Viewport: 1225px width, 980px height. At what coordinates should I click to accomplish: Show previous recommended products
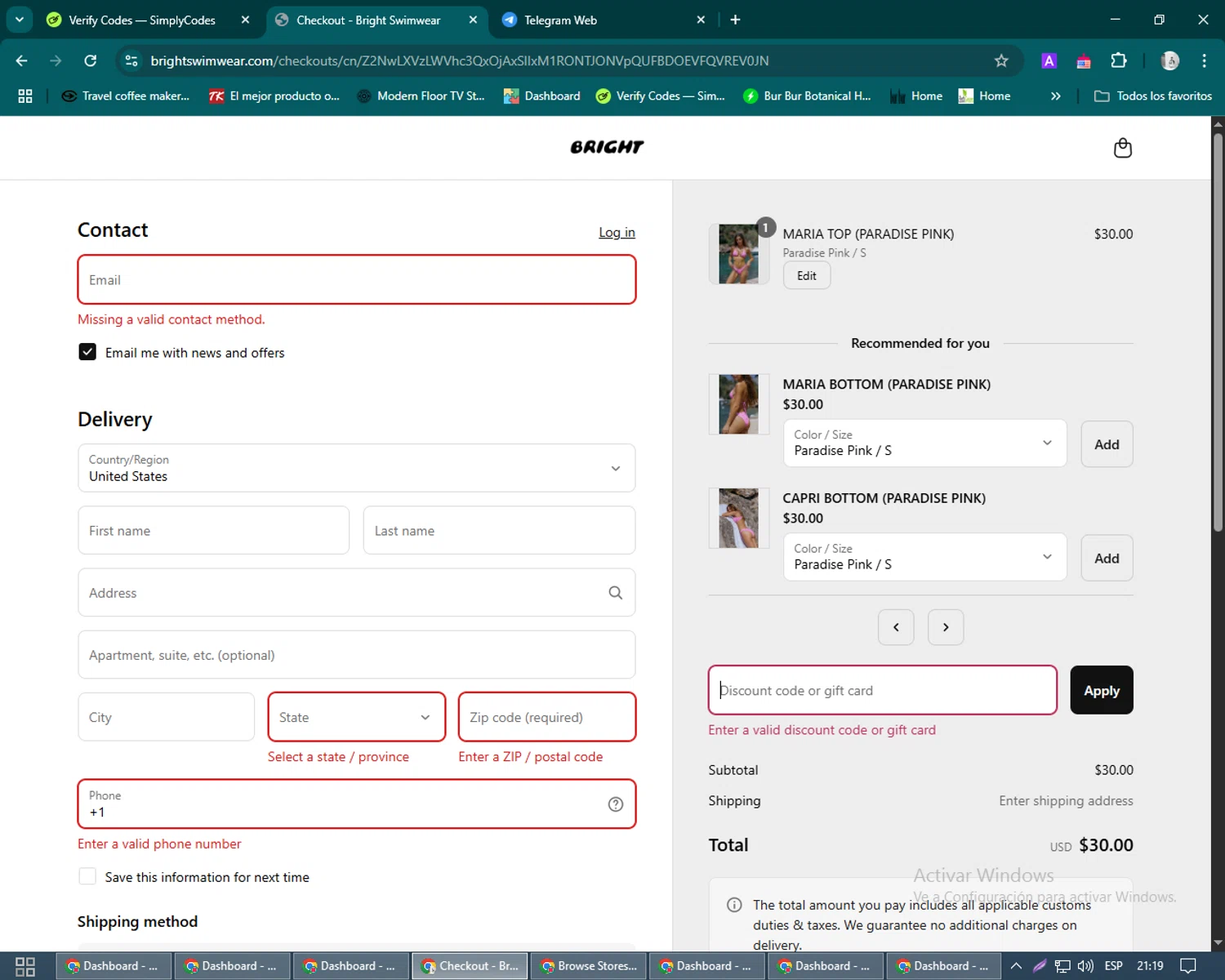(x=896, y=627)
